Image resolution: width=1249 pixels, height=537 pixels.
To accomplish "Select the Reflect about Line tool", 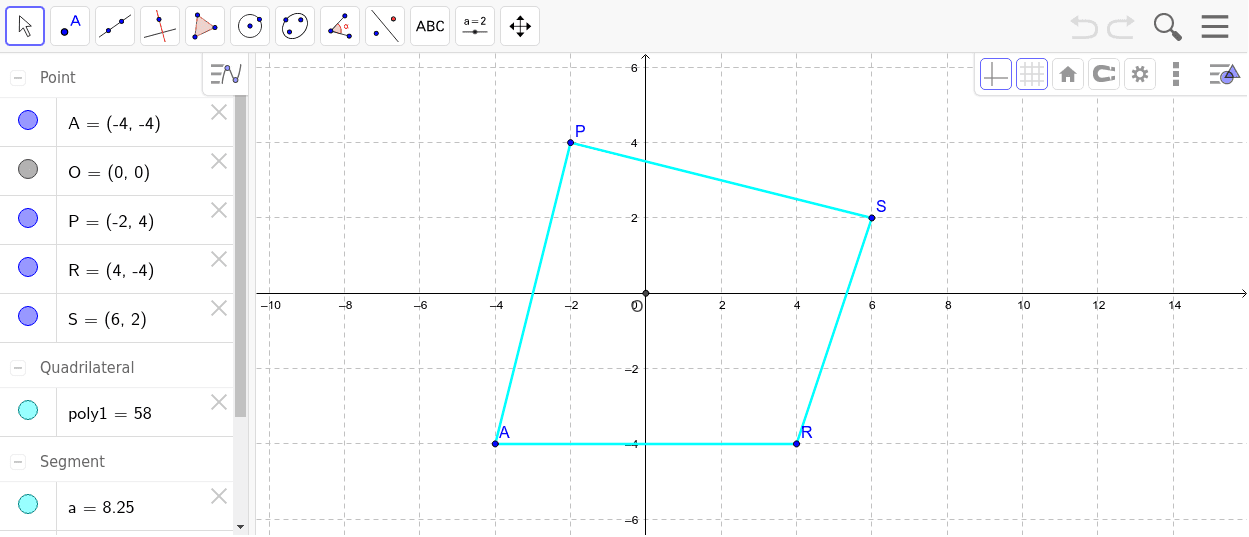I will tap(385, 26).
